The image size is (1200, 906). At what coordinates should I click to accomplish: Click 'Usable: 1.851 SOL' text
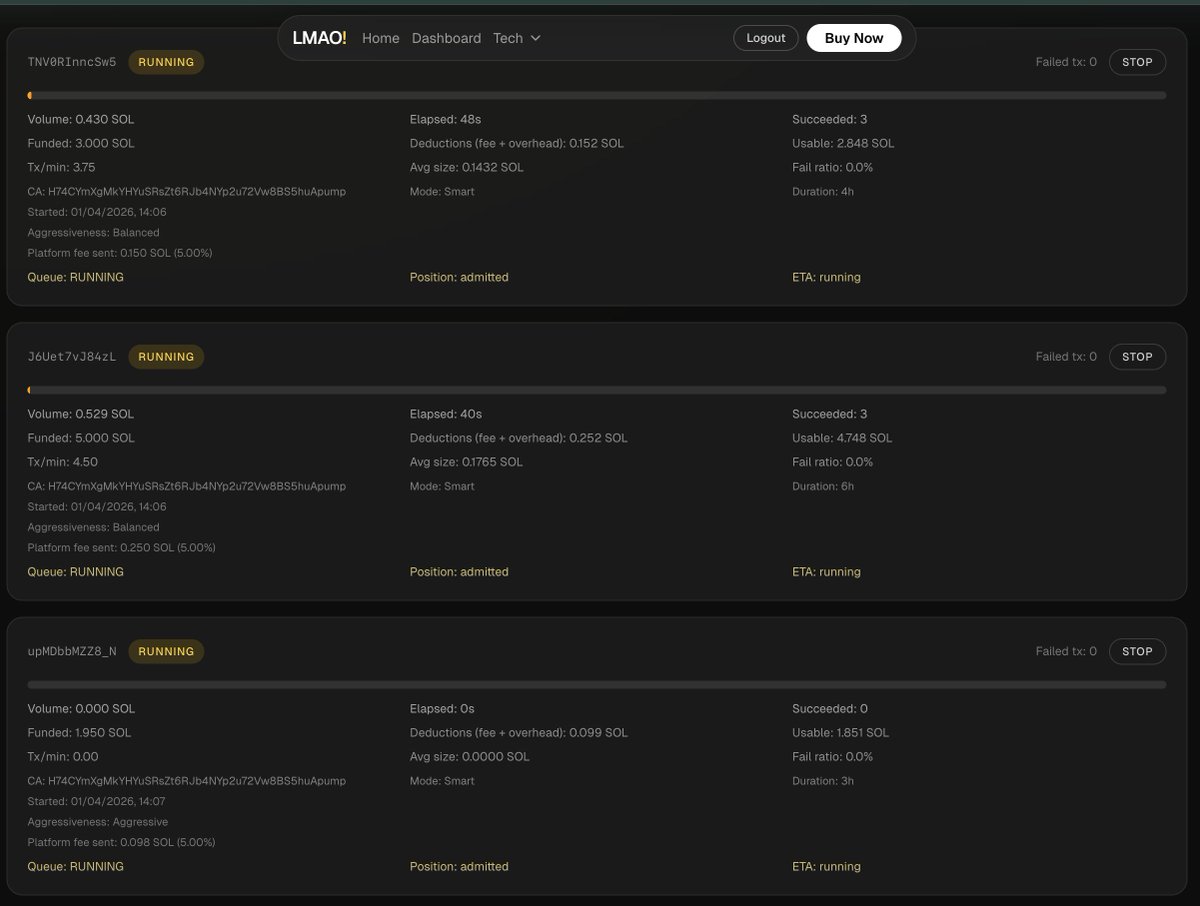point(840,733)
